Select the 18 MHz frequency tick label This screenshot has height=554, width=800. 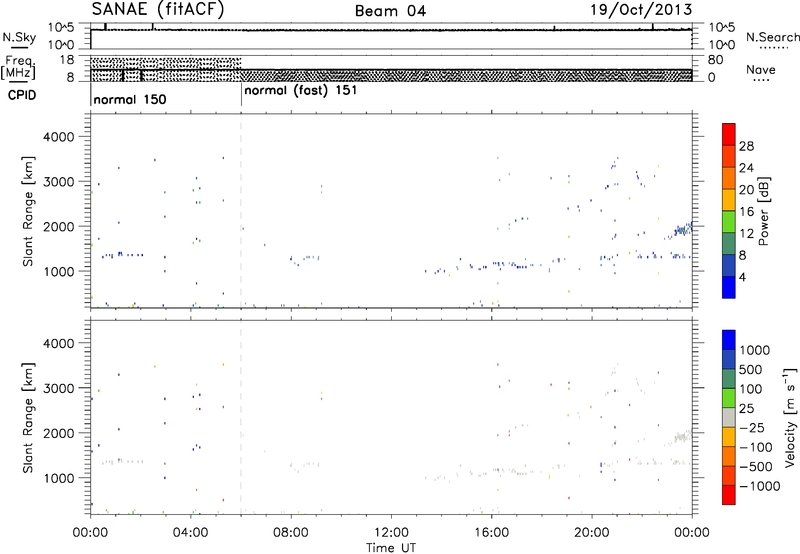pyautogui.click(x=67, y=60)
